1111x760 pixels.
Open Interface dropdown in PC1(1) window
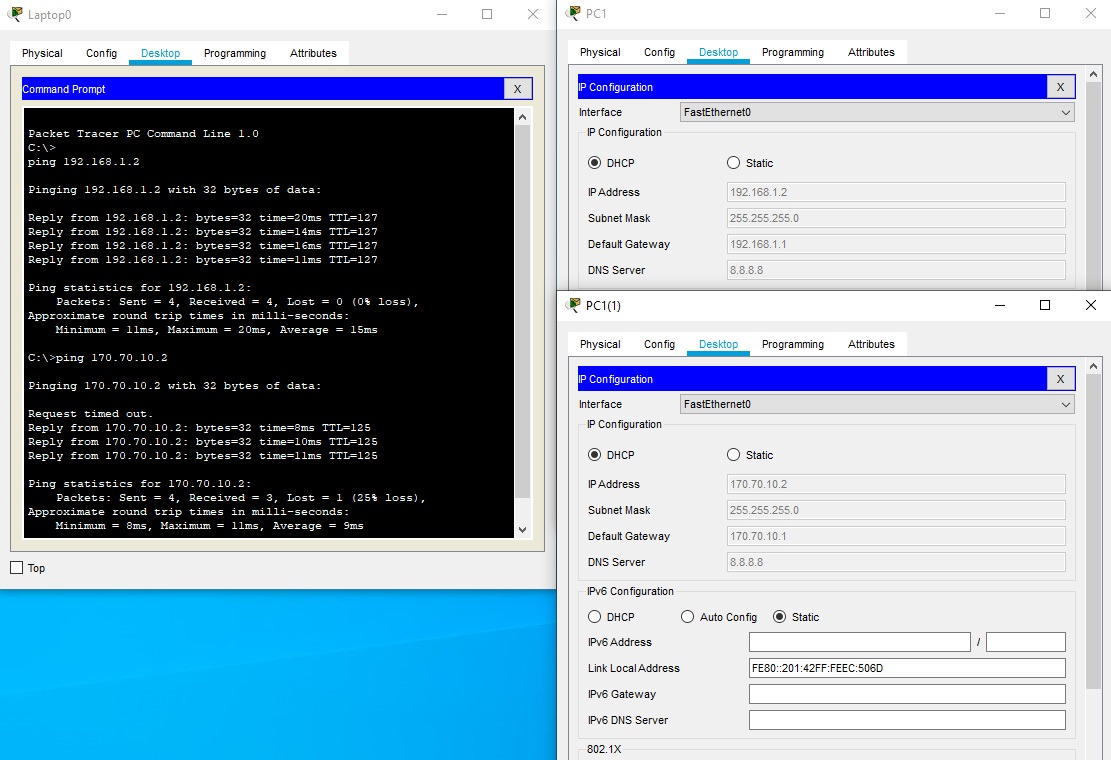(x=877, y=404)
